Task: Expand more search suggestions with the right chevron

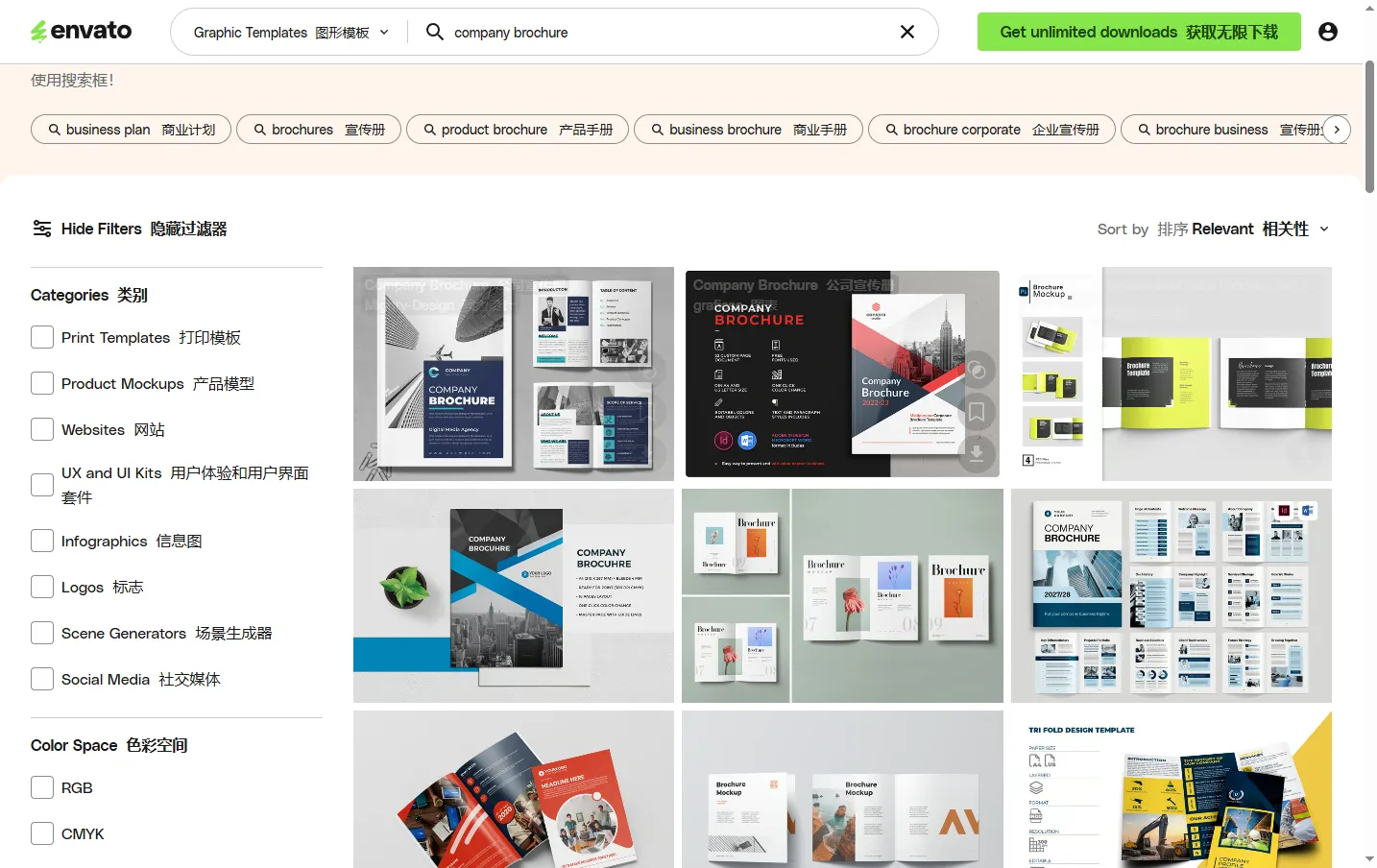Action: 1337,129
